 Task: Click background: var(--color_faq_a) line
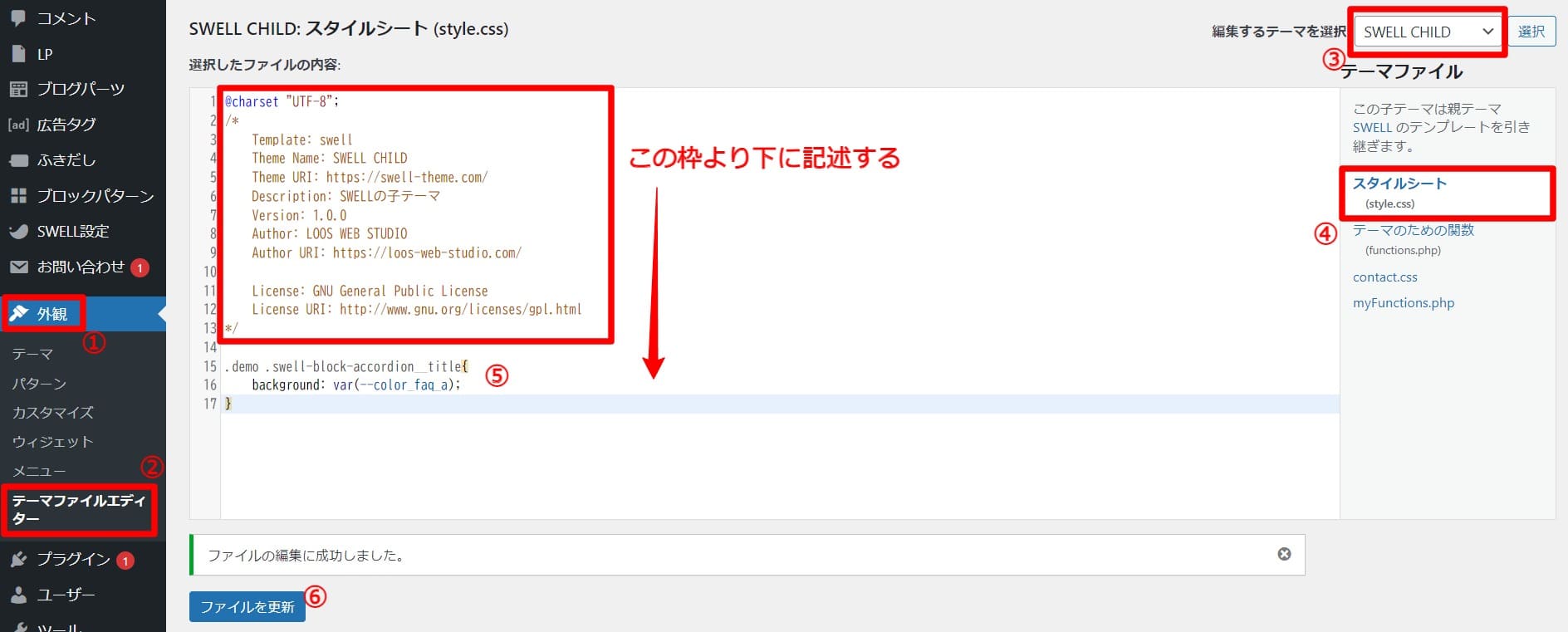(356, 385)
